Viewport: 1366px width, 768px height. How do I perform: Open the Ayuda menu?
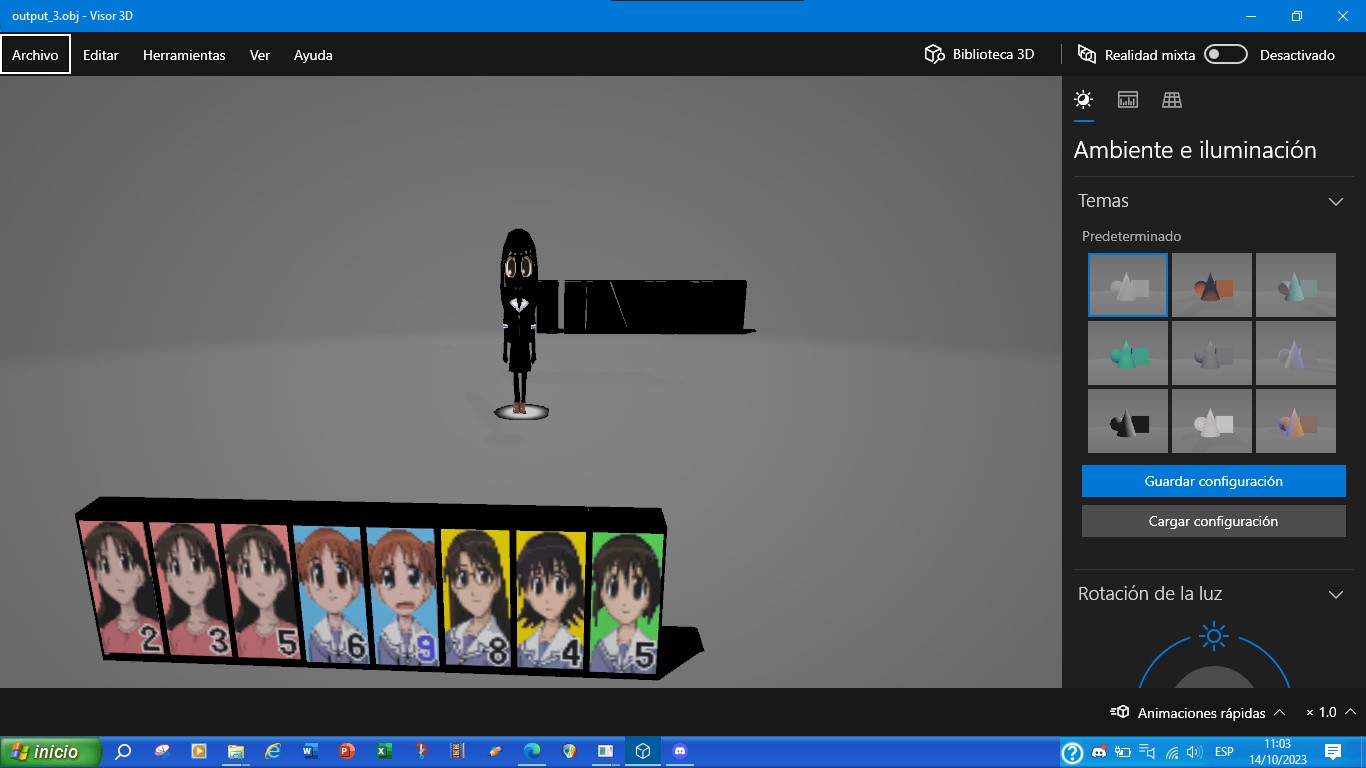313,55
